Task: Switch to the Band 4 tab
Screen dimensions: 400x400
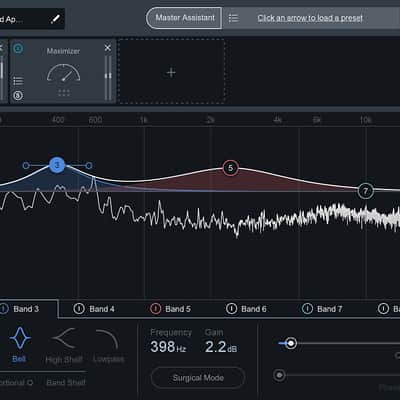Action: (102, 309)
